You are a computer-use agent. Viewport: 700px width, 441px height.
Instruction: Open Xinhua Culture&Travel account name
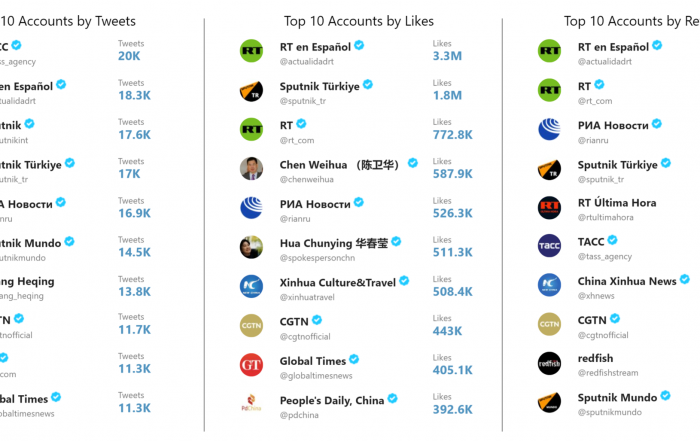pyautogui.click(x=338, y=283)
